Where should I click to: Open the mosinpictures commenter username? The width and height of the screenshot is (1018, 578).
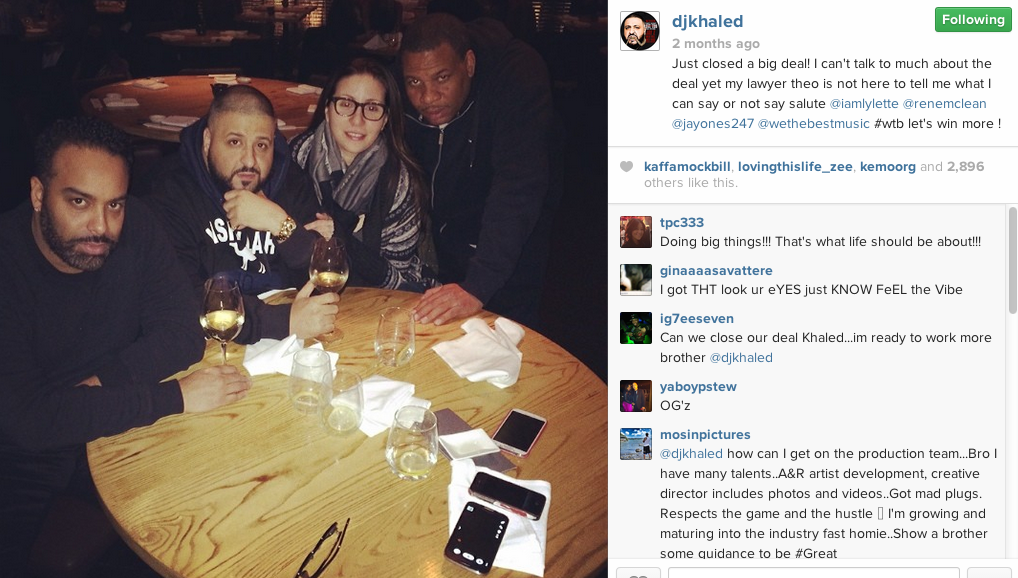[705, 434]
